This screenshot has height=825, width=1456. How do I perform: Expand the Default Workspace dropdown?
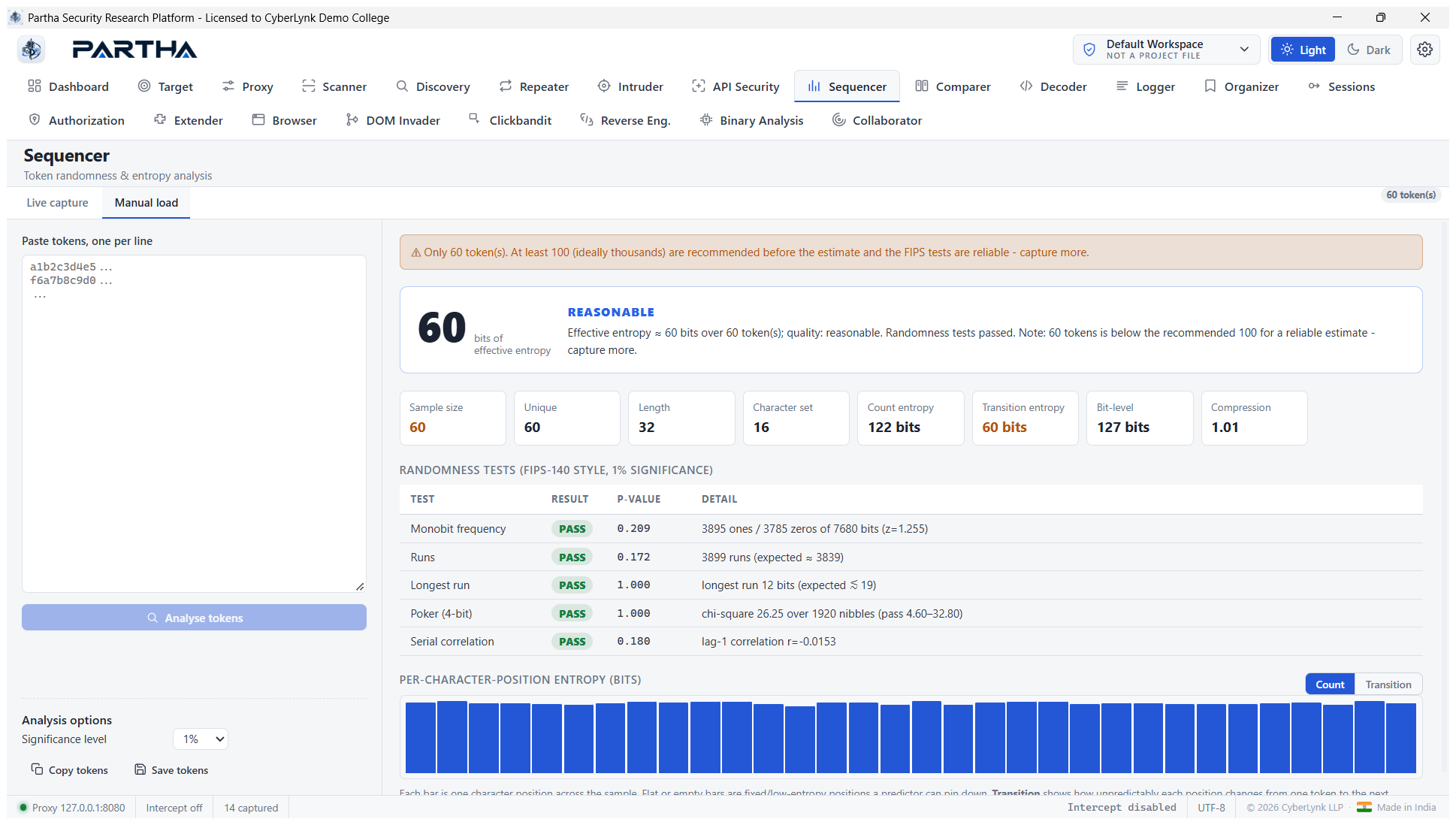click(x=1167, y=50)
